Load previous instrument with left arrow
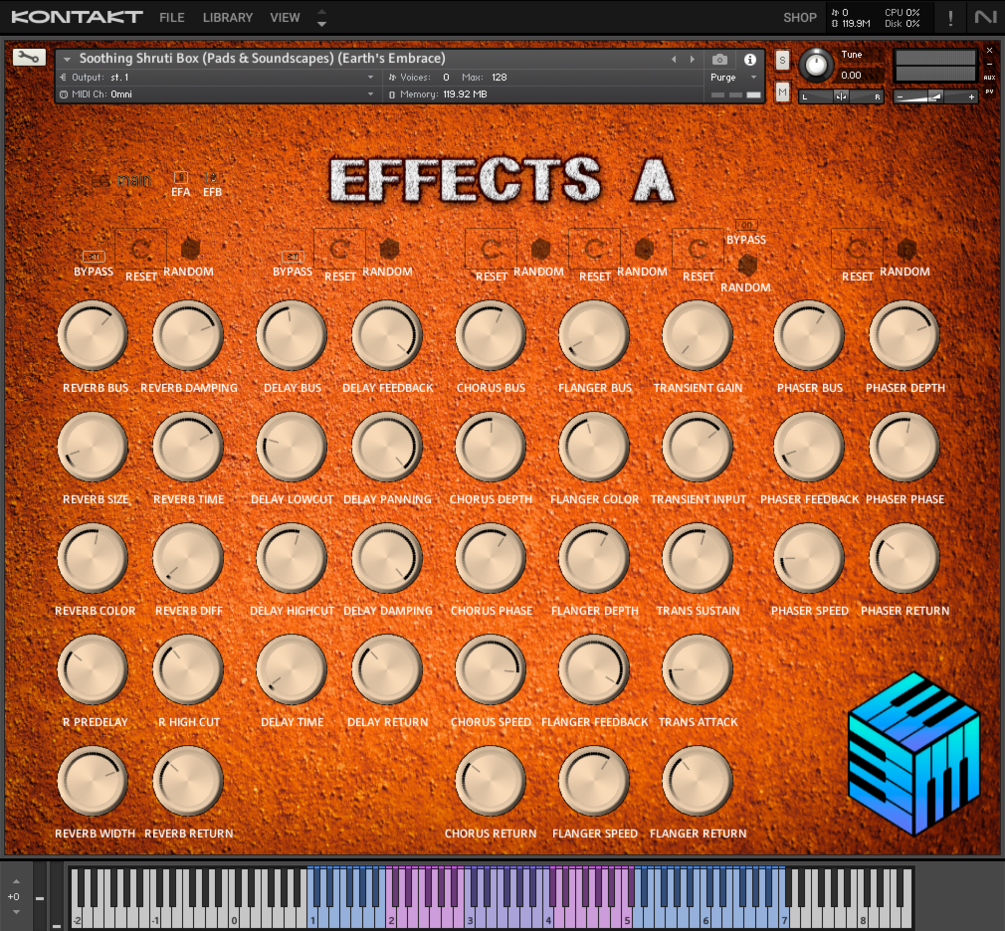Image resolution: width=1005 pixels, height=931 pixels. [674, 59]
